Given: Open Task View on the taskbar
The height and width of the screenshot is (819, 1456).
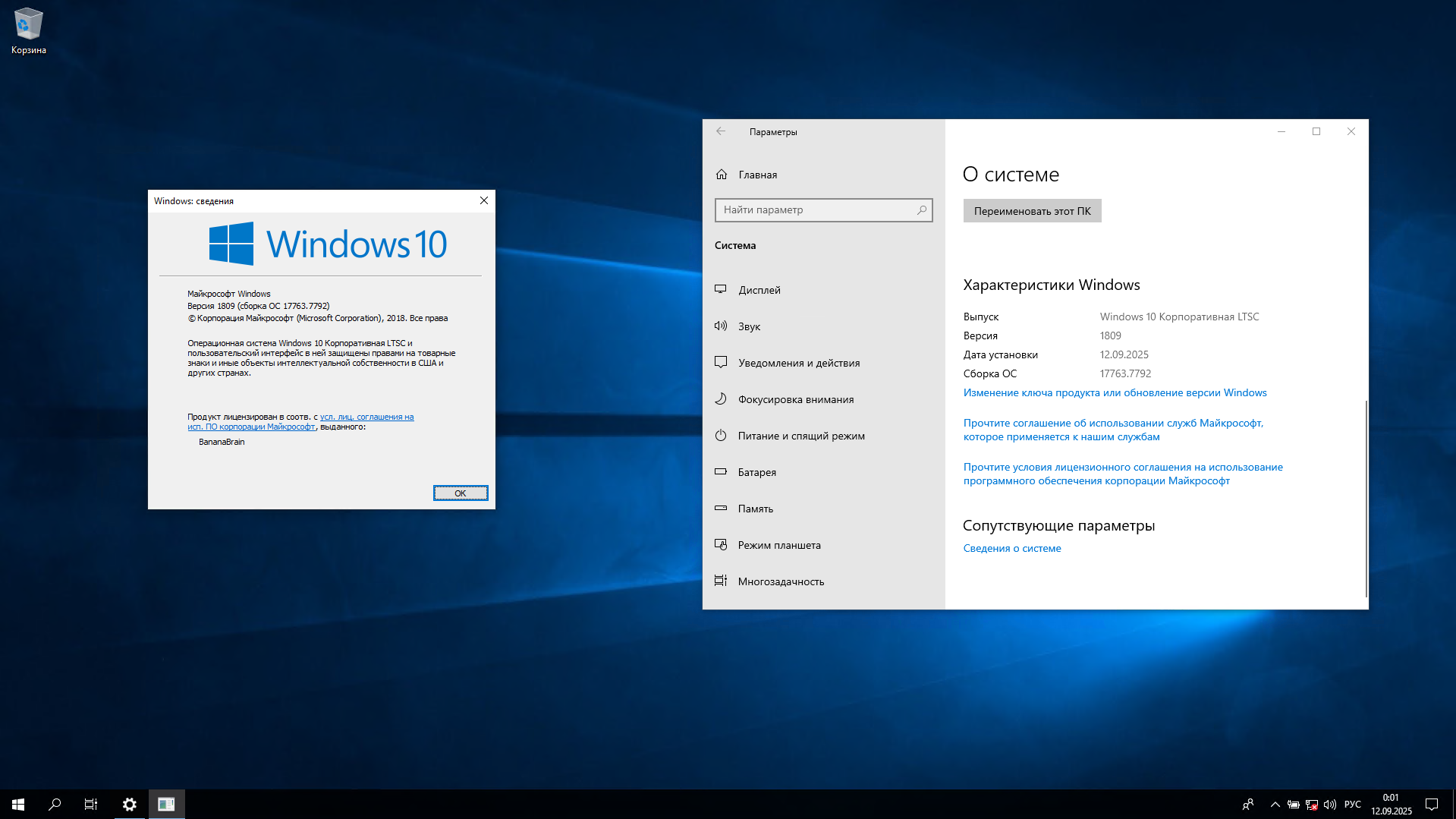Looking at the screenshot, I should [x=91, y=805].
